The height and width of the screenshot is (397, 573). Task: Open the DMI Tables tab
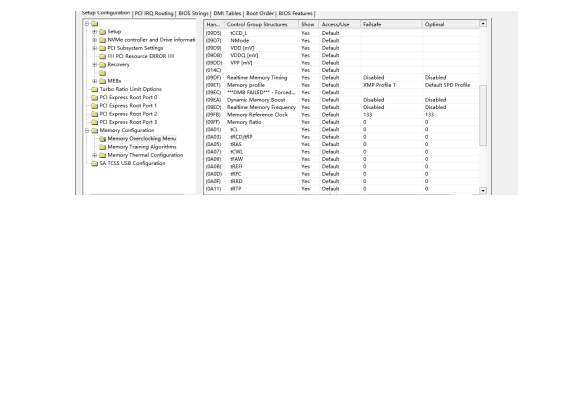coord(227,14)
